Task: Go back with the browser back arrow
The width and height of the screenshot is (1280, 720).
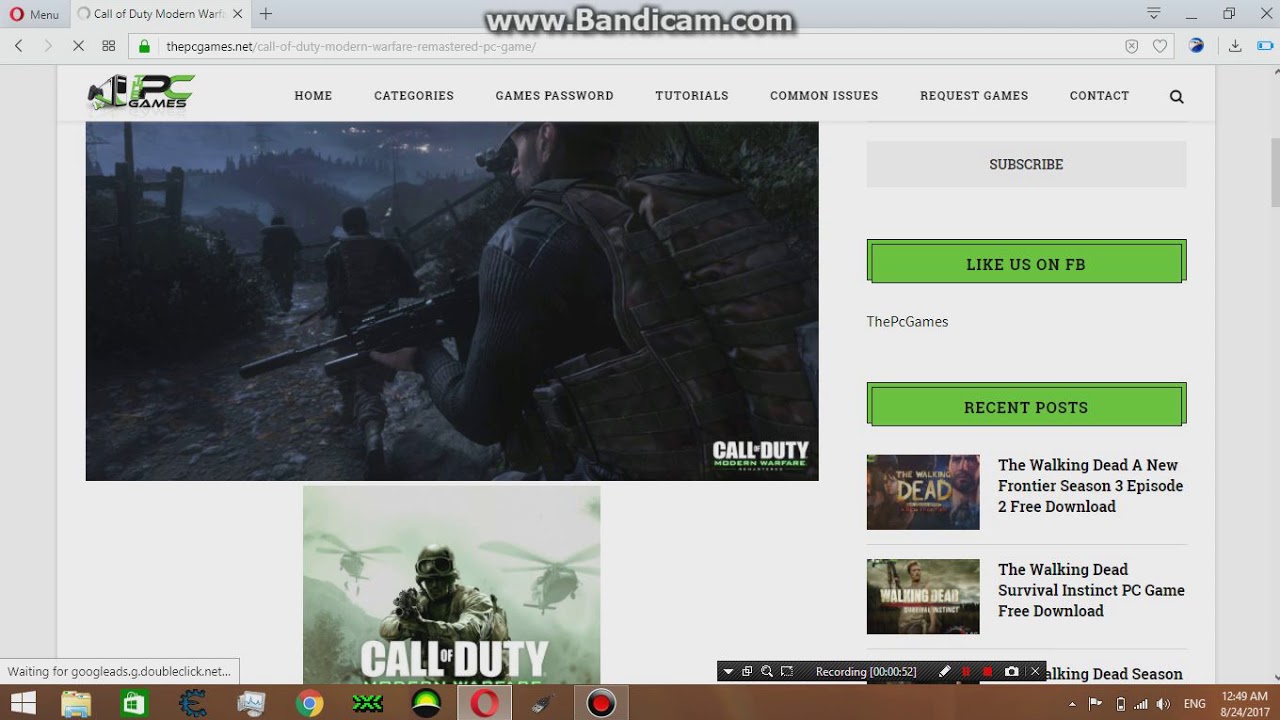Action: click(18, 46)
